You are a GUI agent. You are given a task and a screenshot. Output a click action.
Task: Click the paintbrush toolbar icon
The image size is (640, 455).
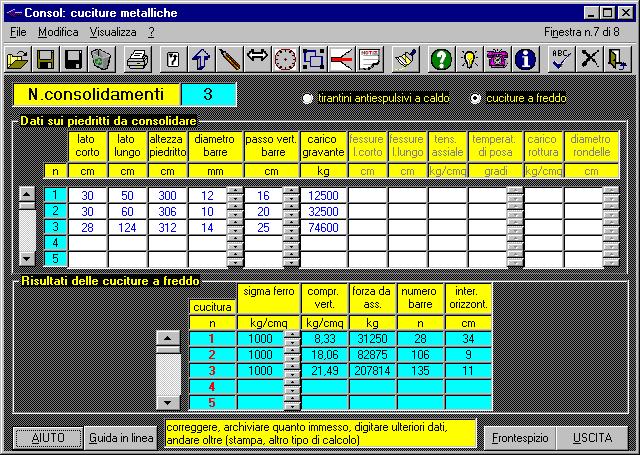pyautogui.click(x=405, y=59)
